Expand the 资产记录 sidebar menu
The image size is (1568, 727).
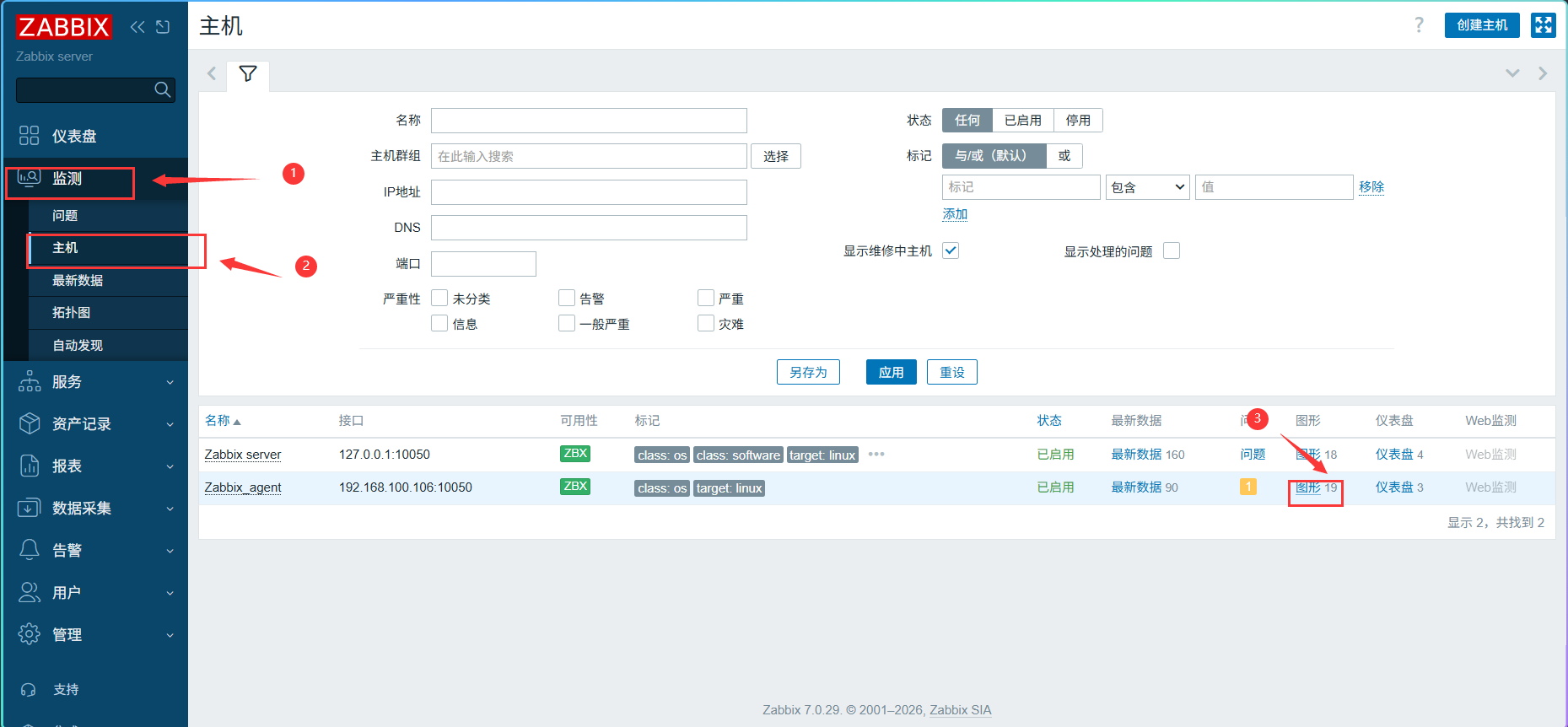[94, 424]
